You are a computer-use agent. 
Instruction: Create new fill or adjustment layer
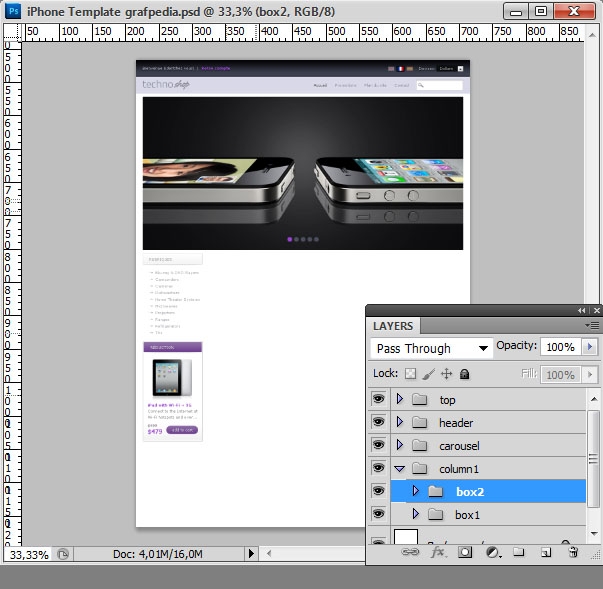pyautogui.click(x=493, y=553)
